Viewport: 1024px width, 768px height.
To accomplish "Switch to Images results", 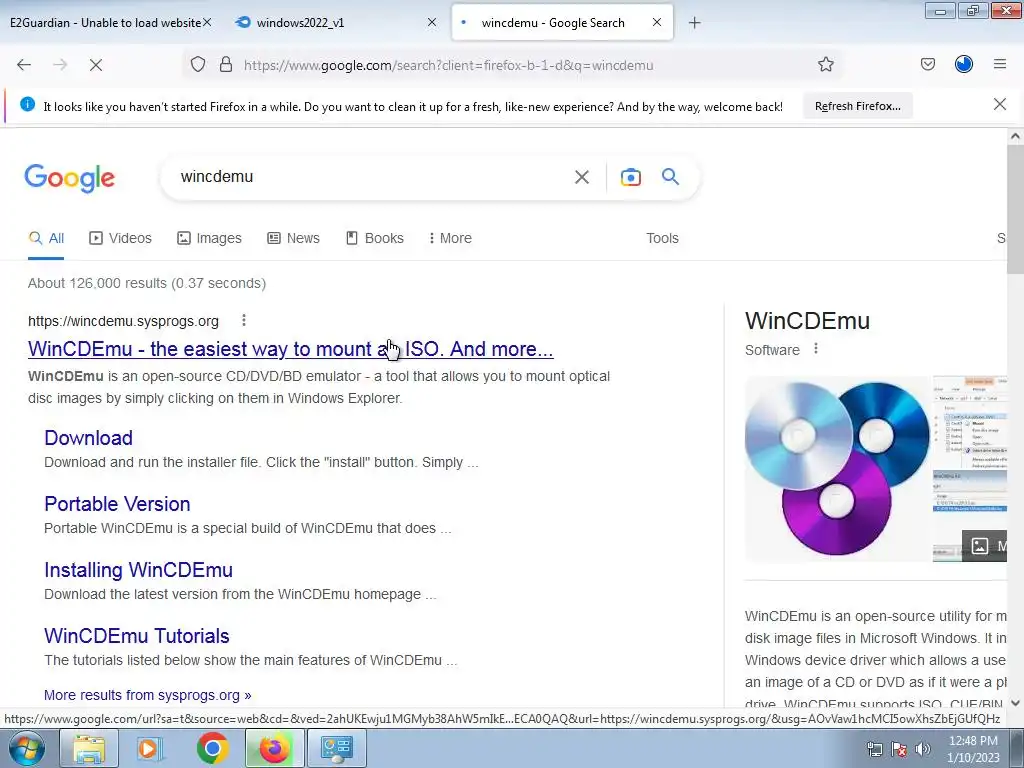I will (x=210, y=238).
